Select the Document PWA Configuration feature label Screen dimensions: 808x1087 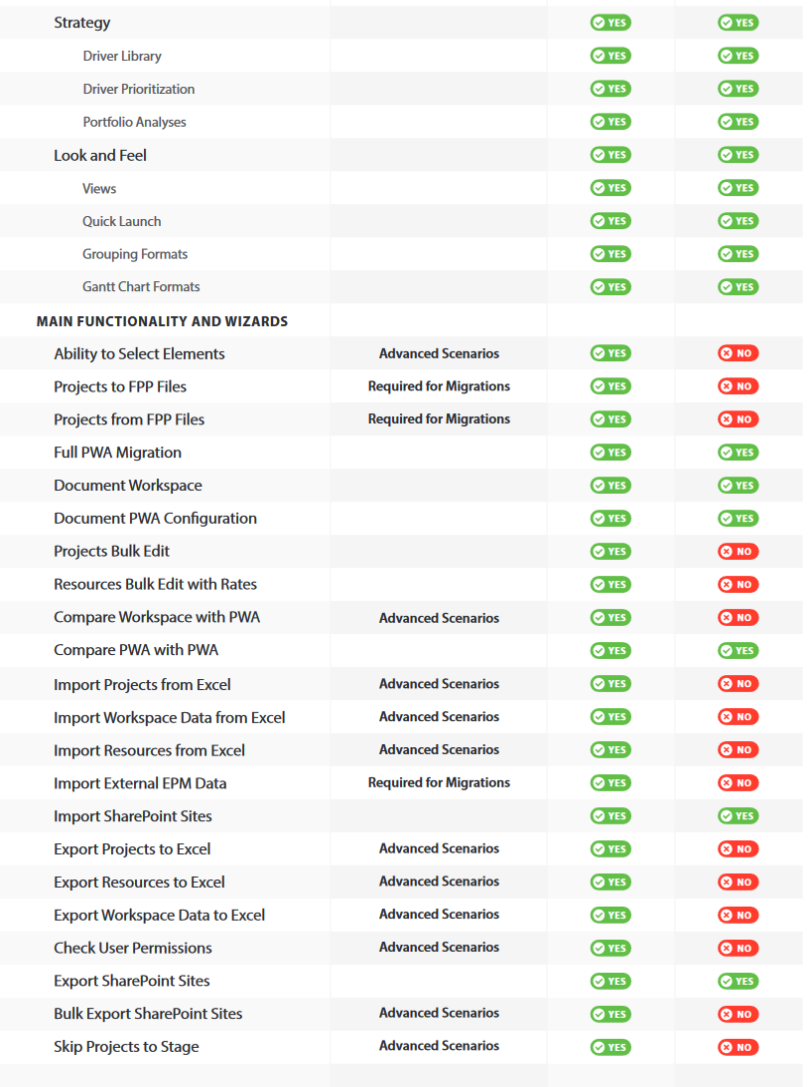click(x=155, y=518)
